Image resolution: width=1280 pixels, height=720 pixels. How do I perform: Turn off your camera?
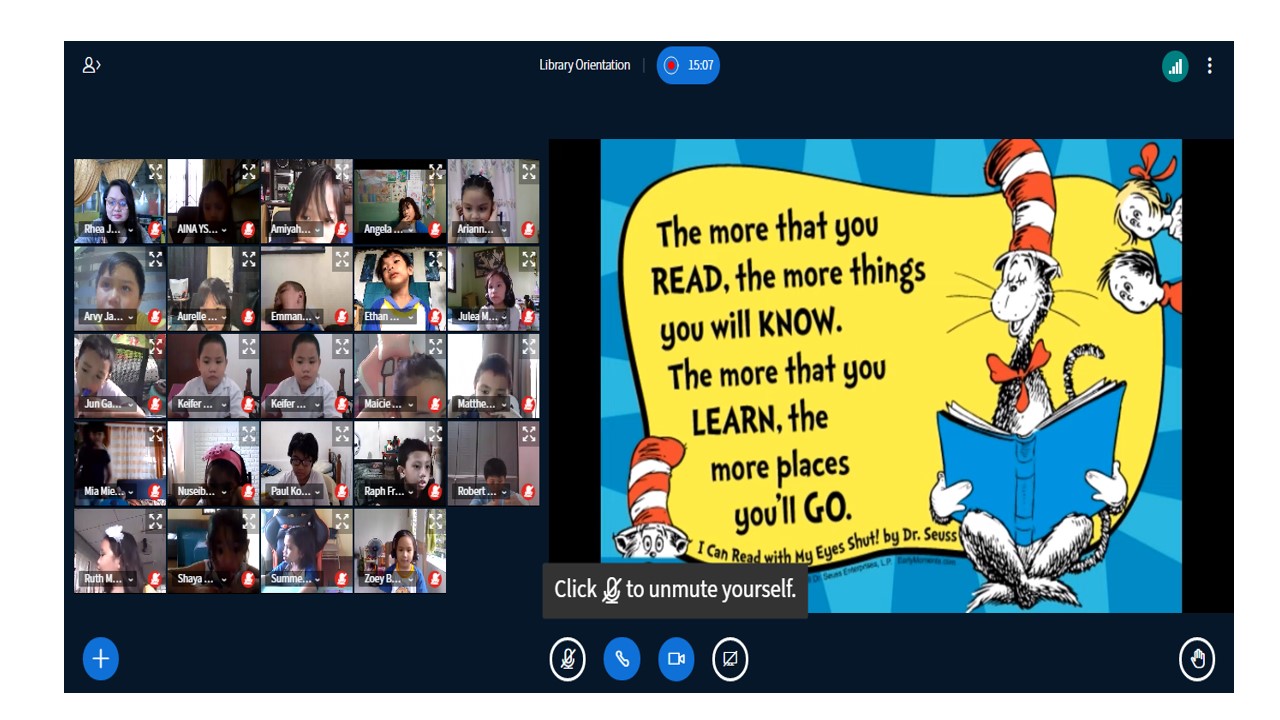[676, 658]
